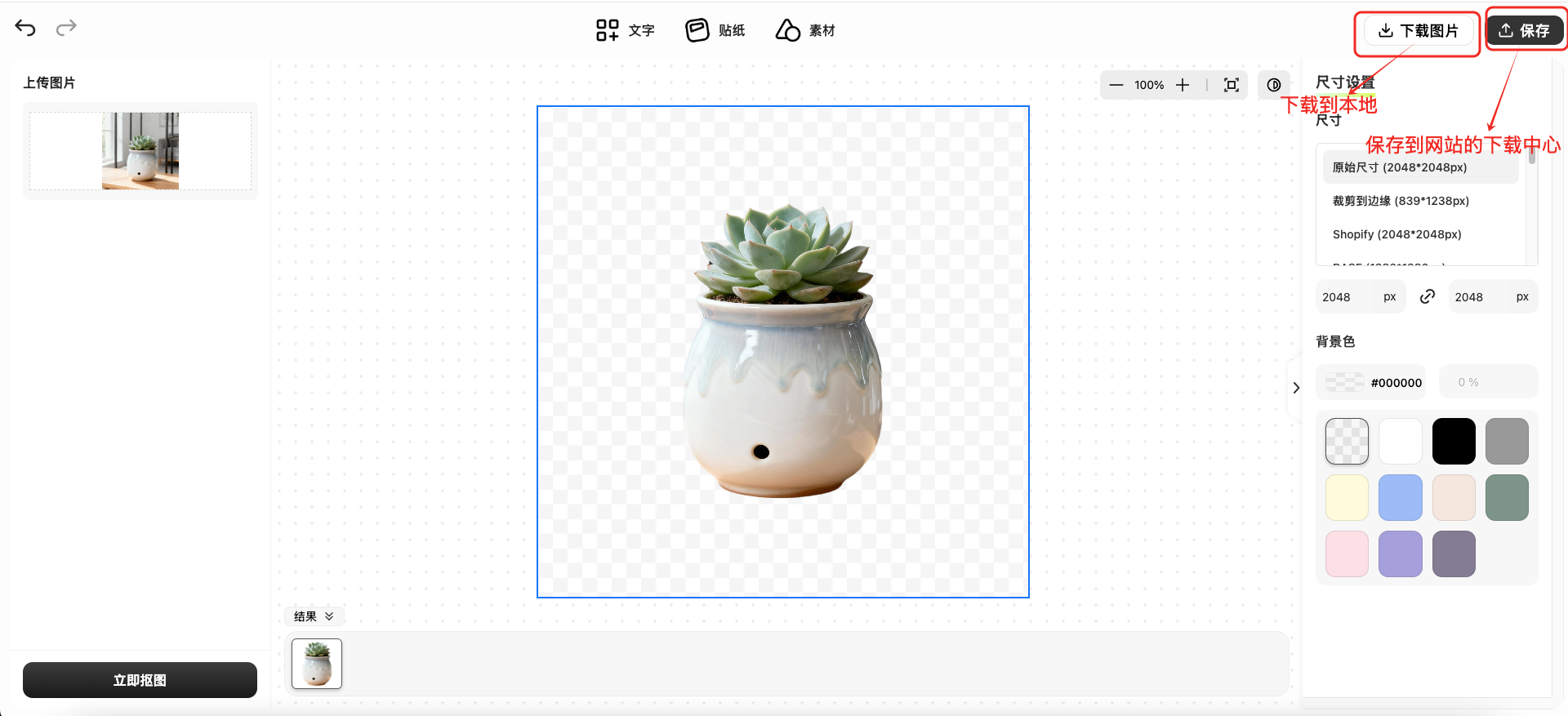Toggle the before/after compare icon

1273,85
